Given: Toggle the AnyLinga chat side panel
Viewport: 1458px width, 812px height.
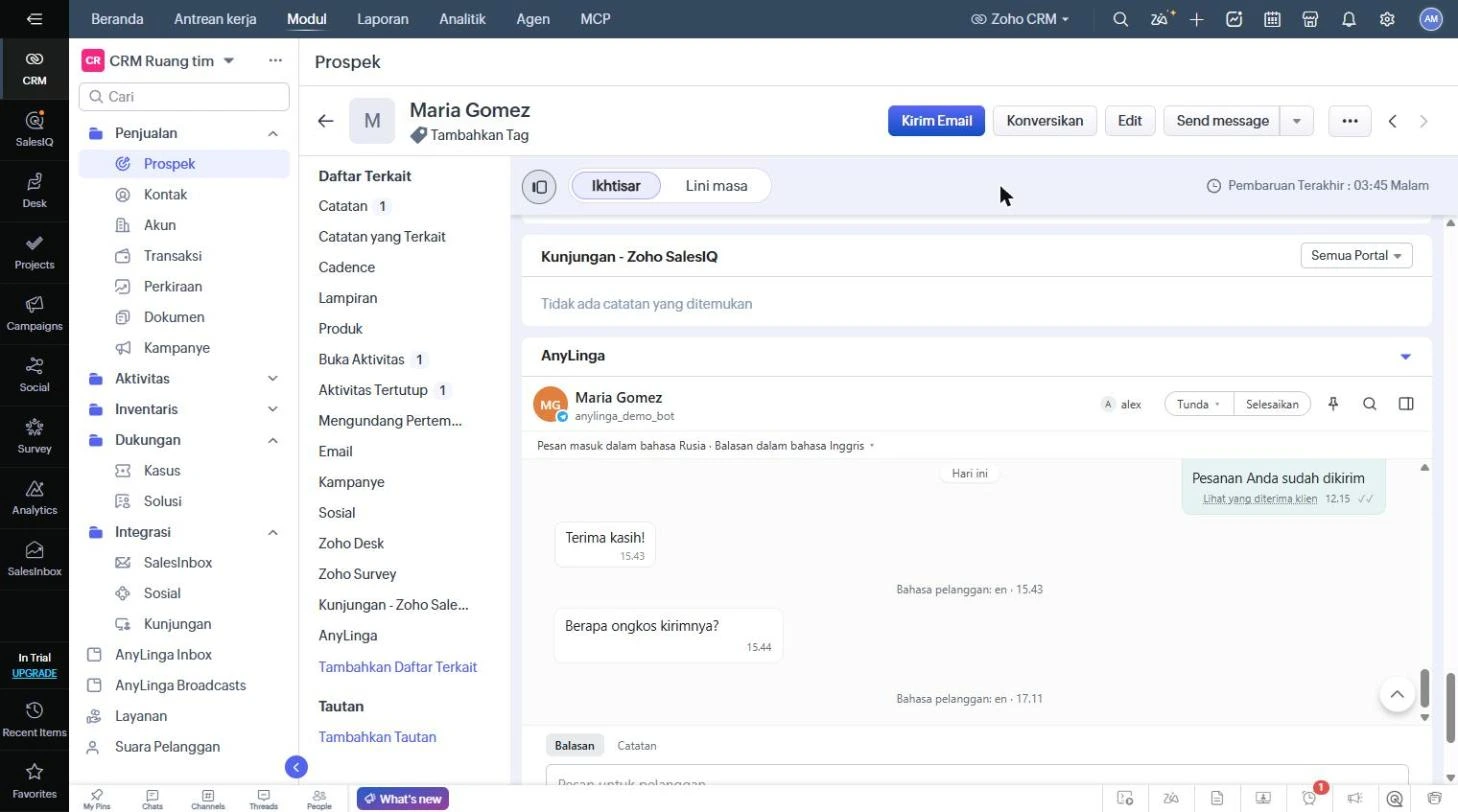Looking at the screenshot, I should point(1406,404).
